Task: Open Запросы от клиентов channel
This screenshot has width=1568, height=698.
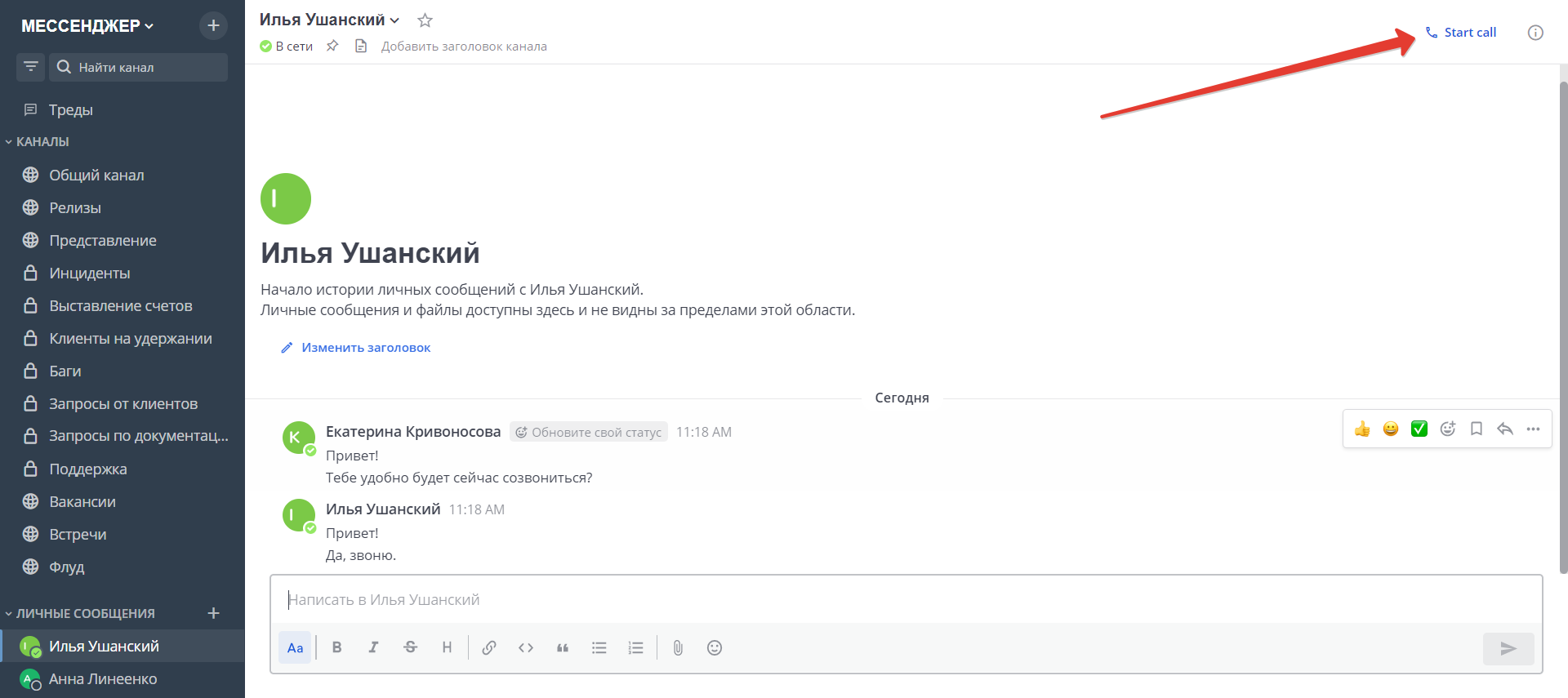Action: 122,403
